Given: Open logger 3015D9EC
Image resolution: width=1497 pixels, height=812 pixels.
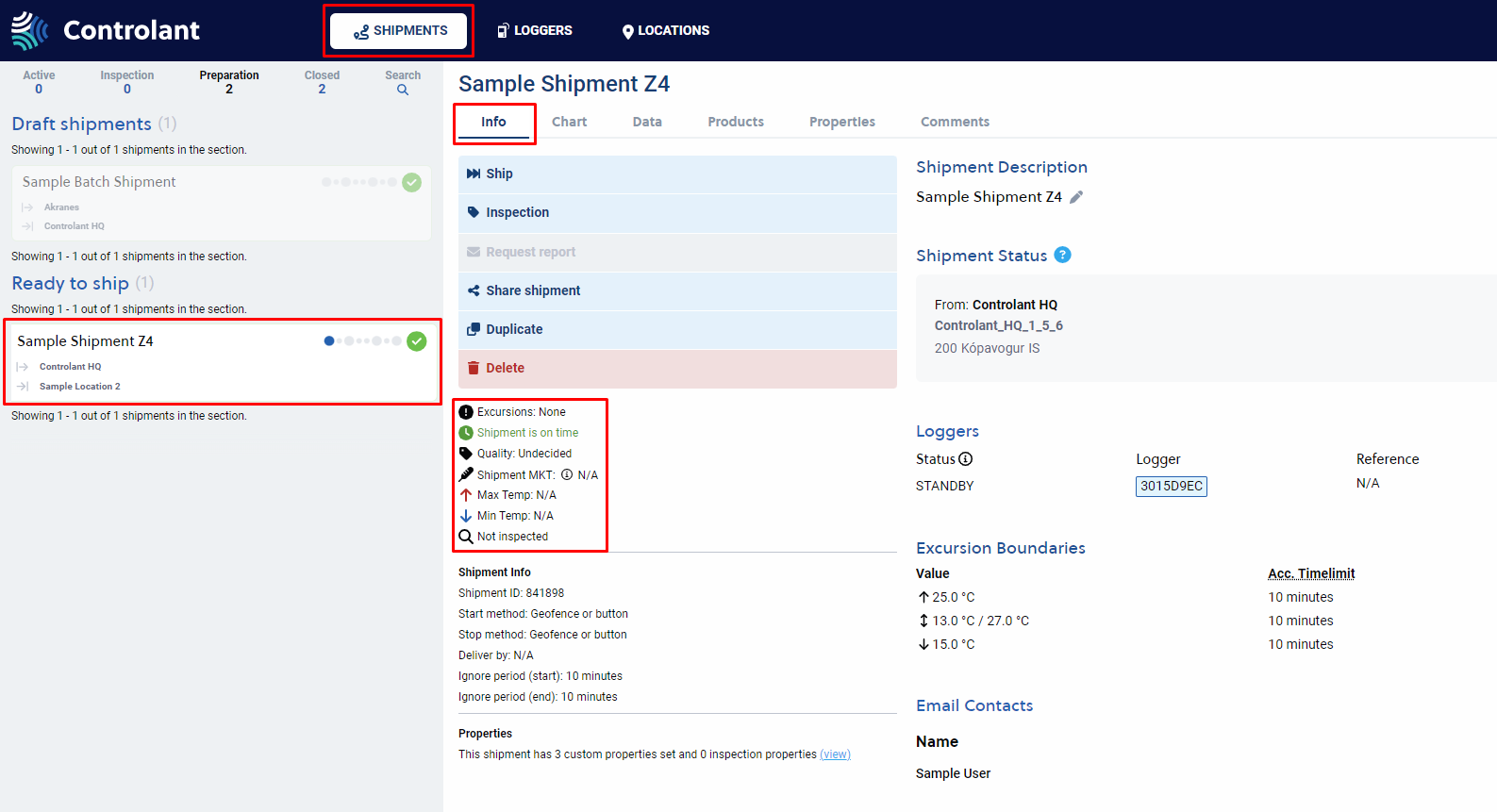Looking at the screenshot, I should [x=1172, y=487].
